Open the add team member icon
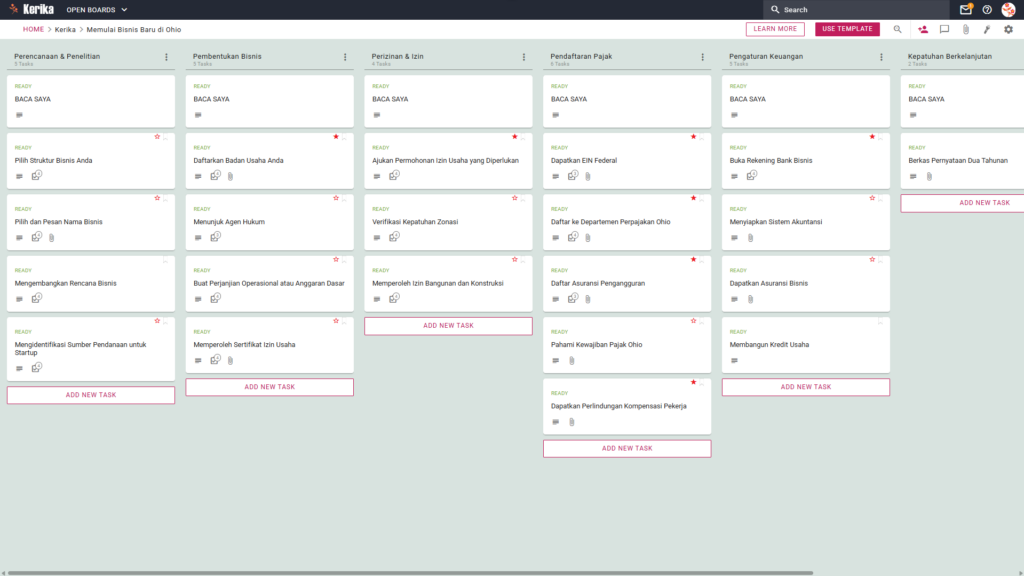This screenshot has height=576, width=1024. pos(923,29)
